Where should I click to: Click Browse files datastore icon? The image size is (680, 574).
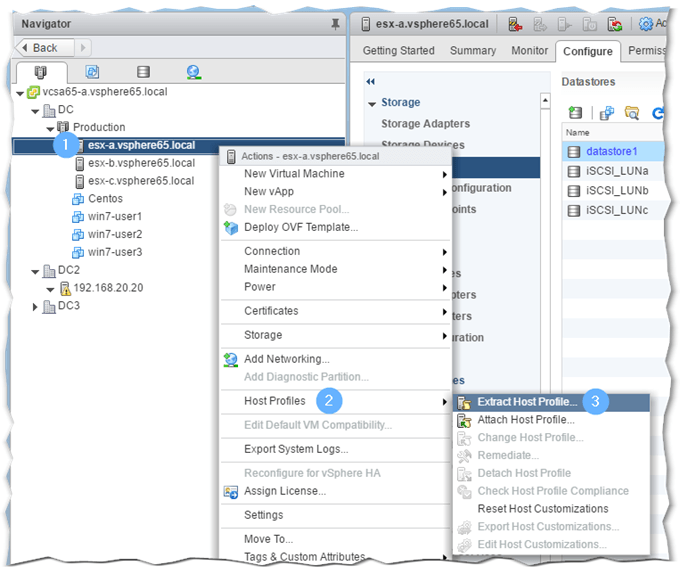pyautogui.click(x=632, y=113)
